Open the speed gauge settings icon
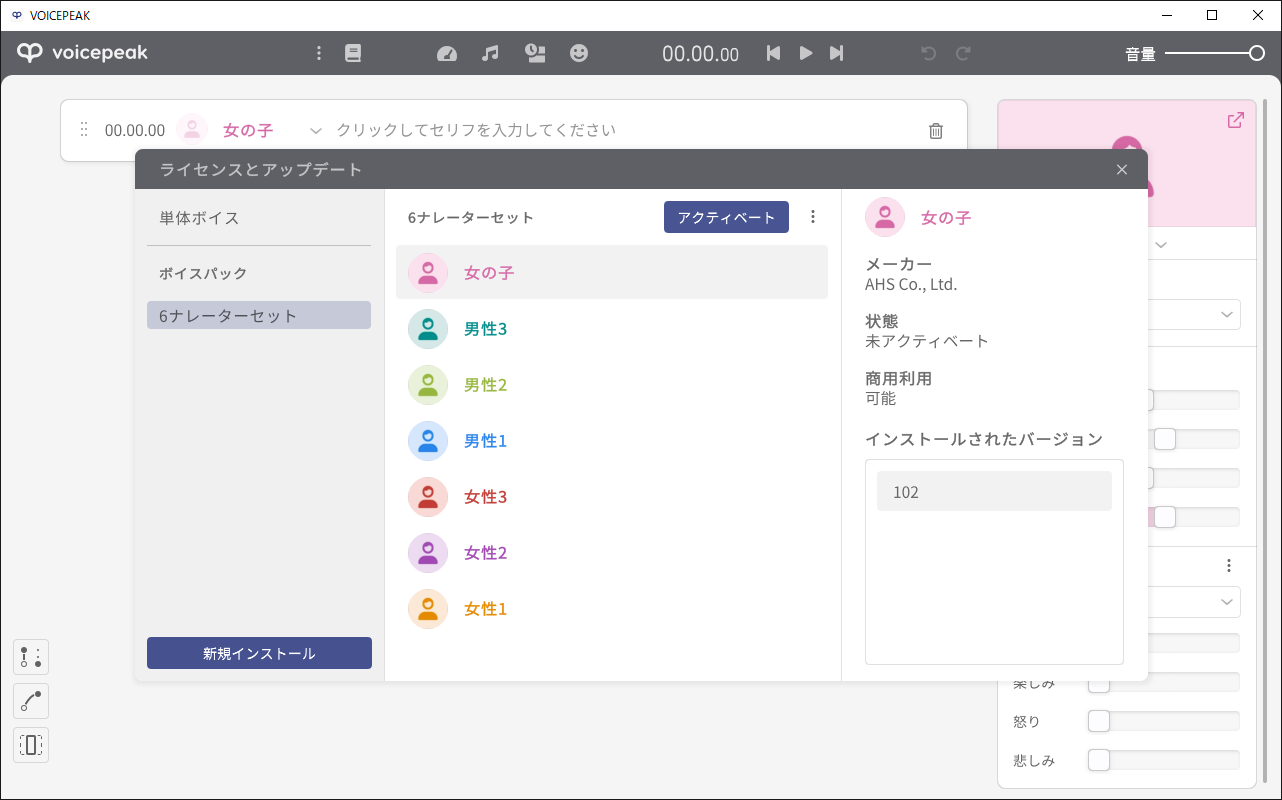Viewport: 1282px width, 800px height. pyautogui.click(x=447, y=53)
